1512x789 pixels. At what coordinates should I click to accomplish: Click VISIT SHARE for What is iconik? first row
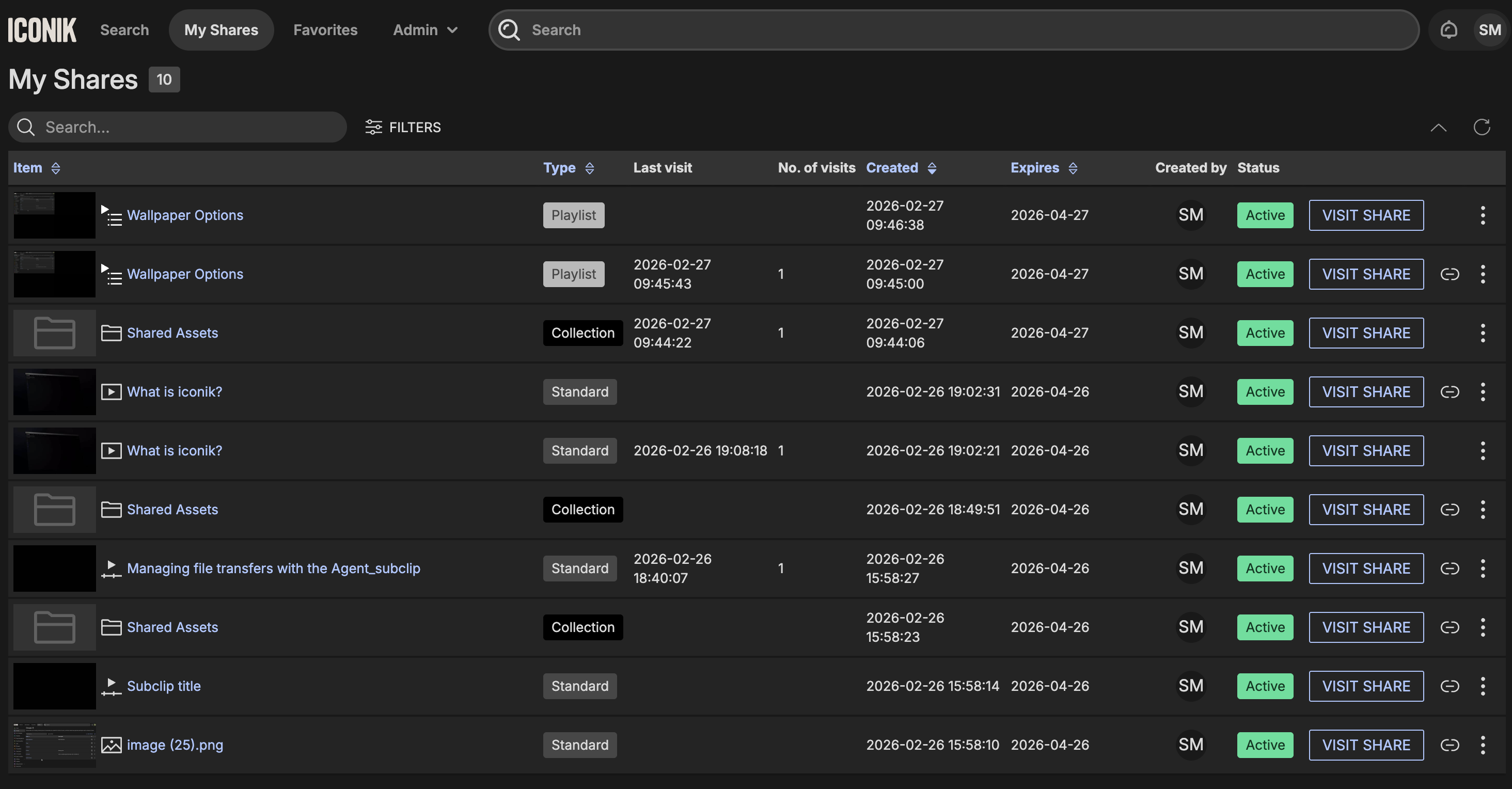click(x=1365, y=391)
